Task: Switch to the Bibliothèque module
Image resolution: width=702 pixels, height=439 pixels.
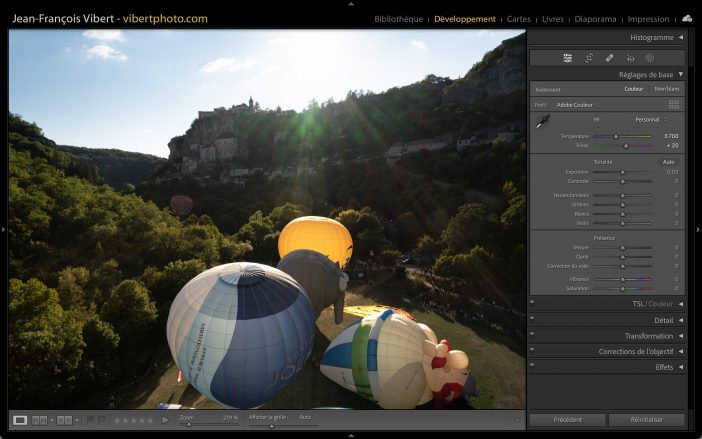Action: tap(399, 19)
